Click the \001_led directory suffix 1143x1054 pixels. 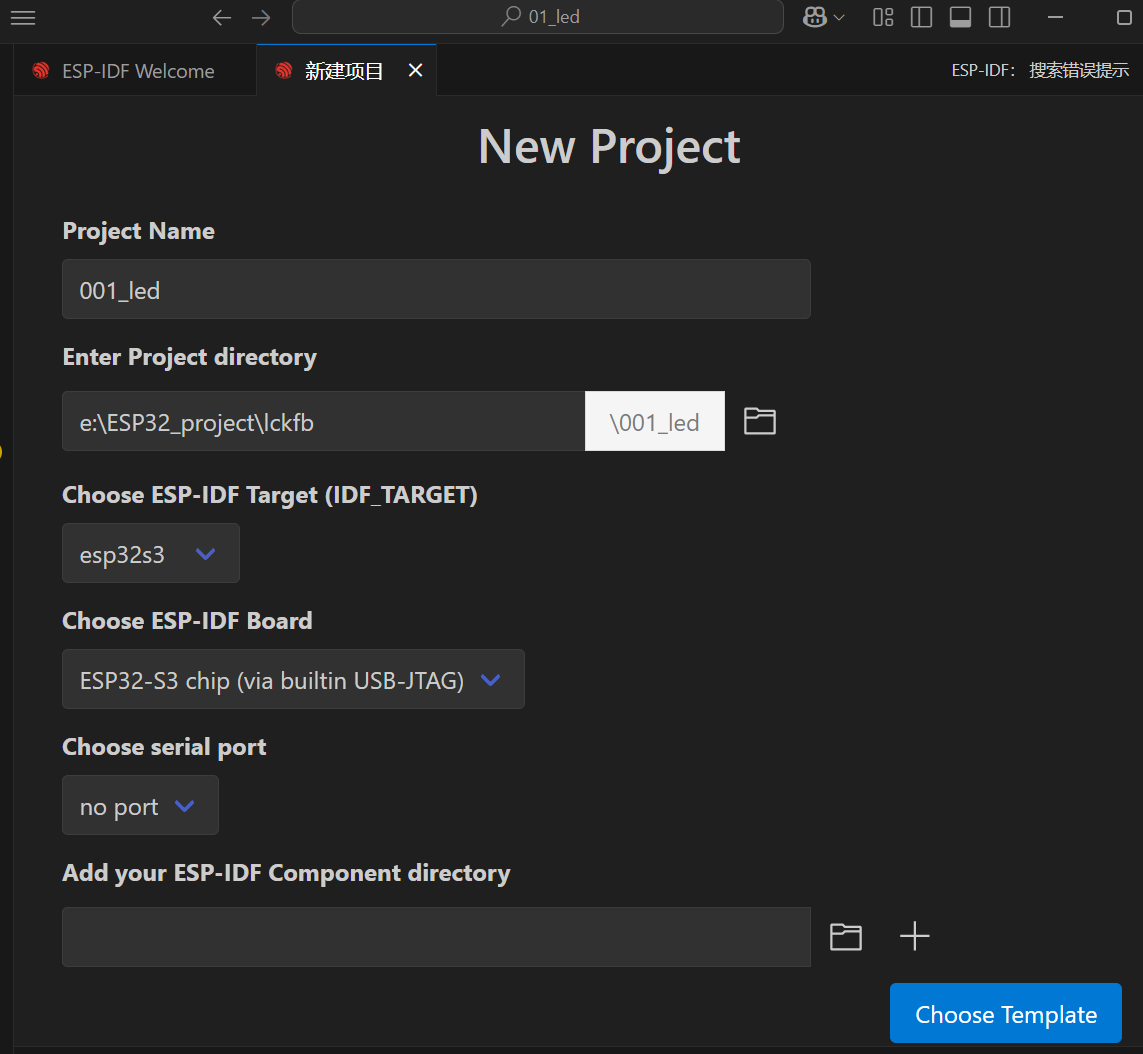click(x=655, y=421)
